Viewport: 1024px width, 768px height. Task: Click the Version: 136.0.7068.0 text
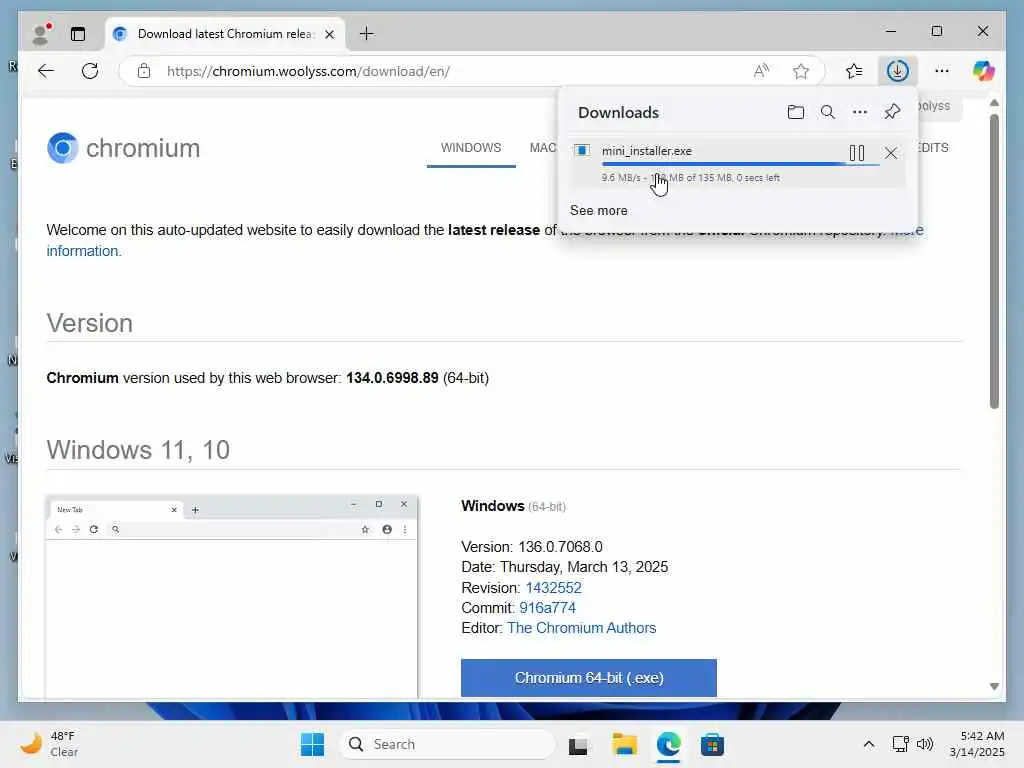532,547
